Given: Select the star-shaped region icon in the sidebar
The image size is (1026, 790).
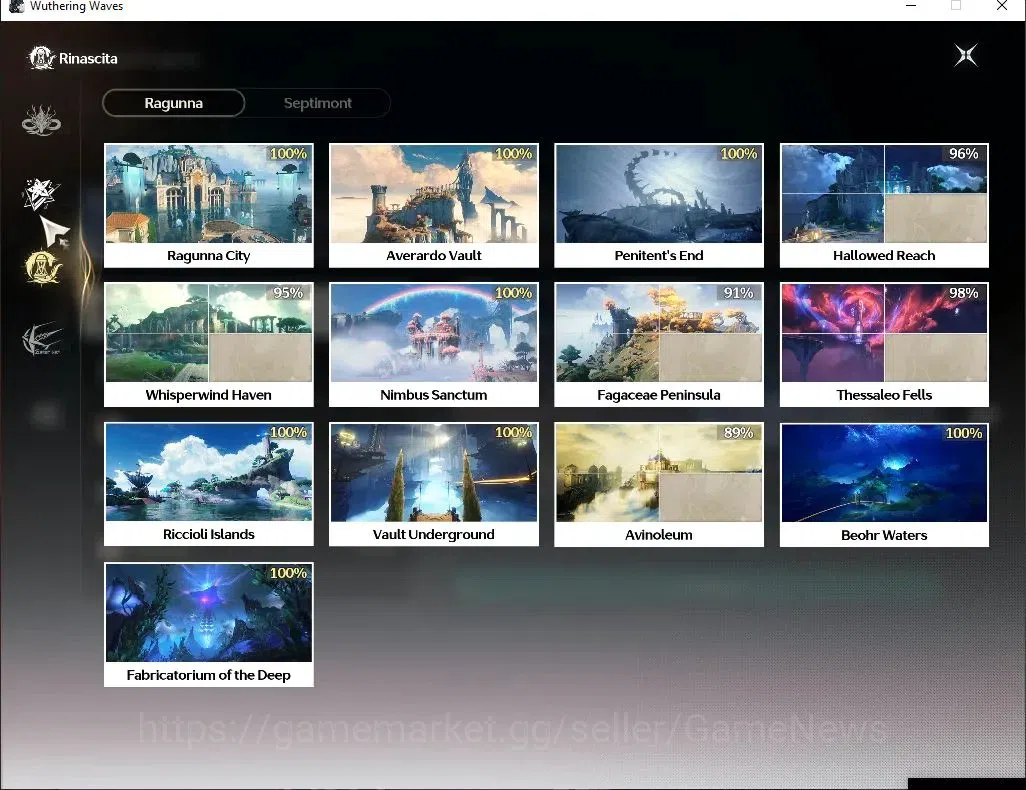Looking at the screenshot, I should coord(40,194).
